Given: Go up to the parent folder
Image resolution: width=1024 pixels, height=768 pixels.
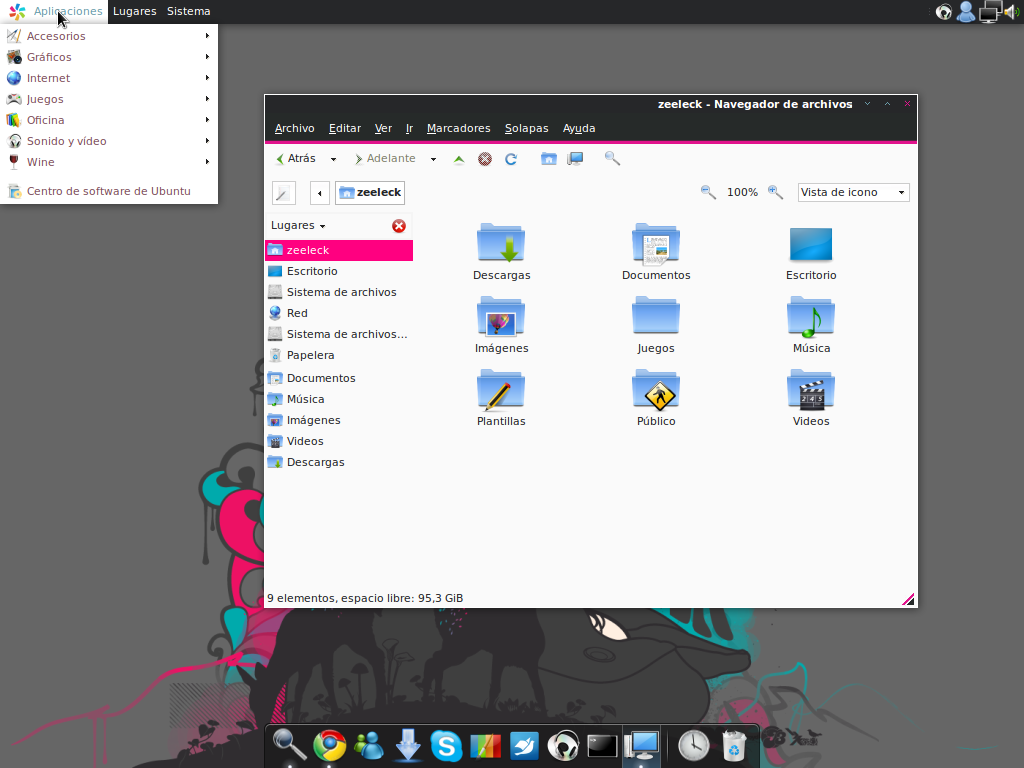Looking at the screenshot, I should pyautogui.click(x=459, y=159).
